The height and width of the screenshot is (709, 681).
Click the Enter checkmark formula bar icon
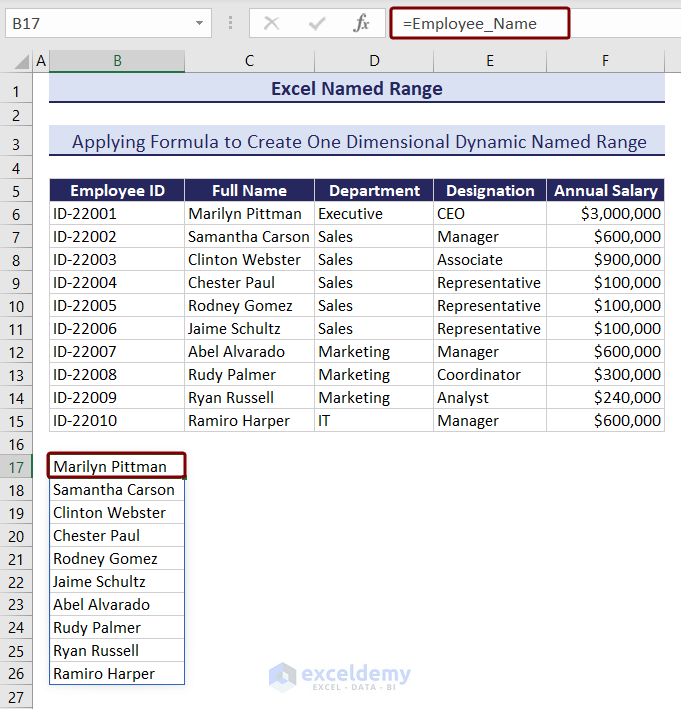click(317, 23)
